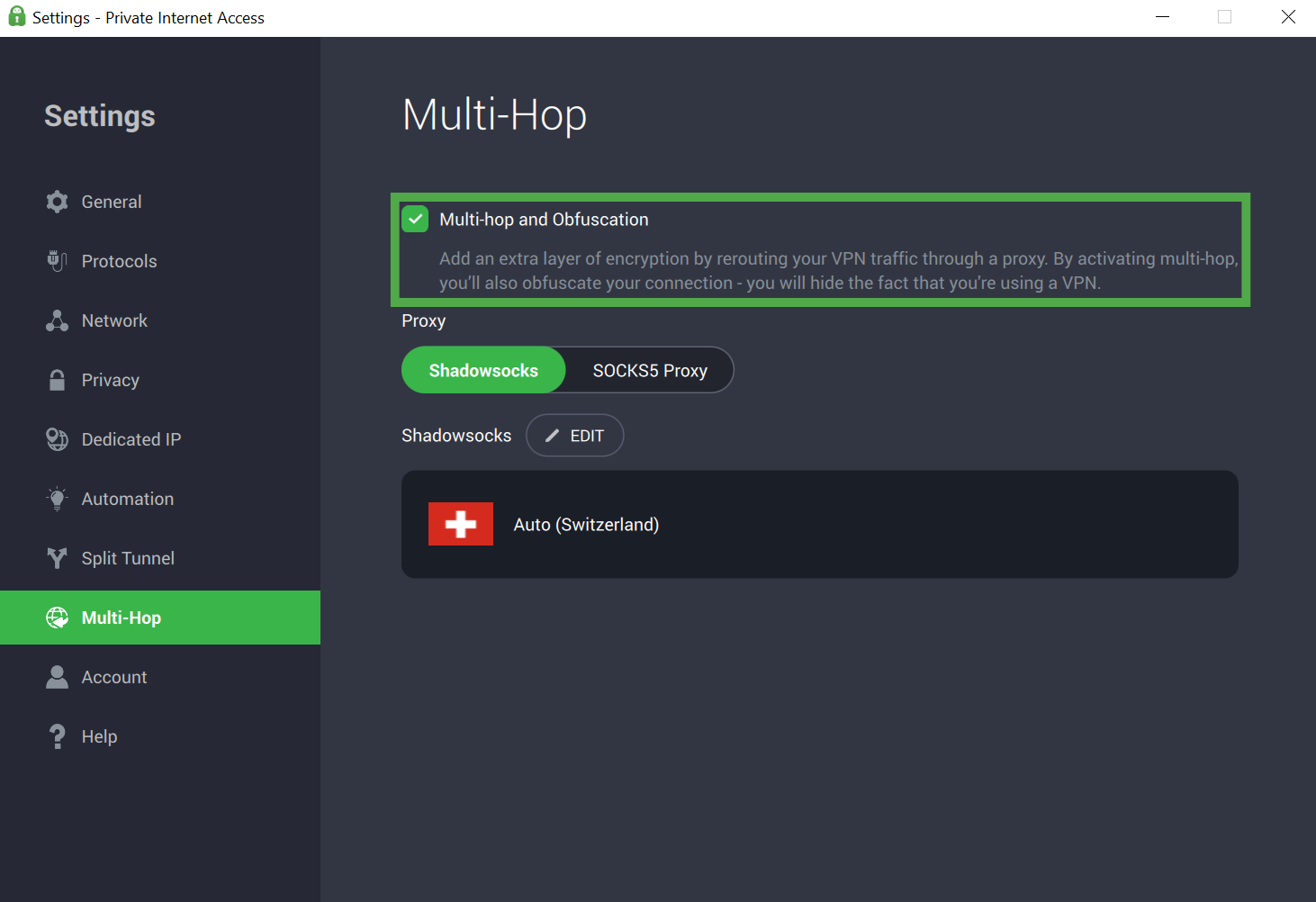Image resolution: width=1316 pixels, height=902 pixels.
Task: Click the General gear icon
Action: (57, 202)
